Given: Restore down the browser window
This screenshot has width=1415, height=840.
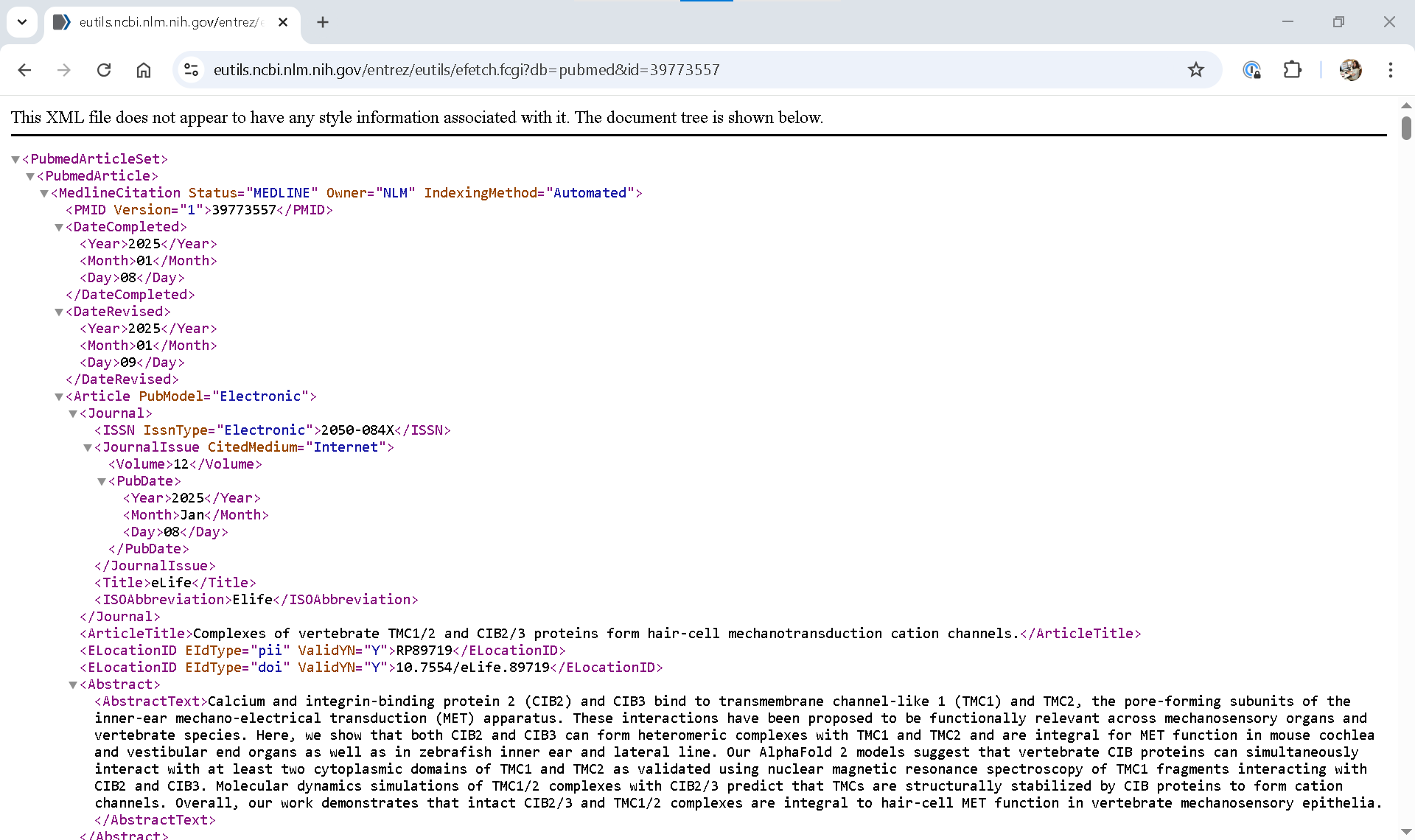Looking at the screenshot, I should point(1338,22).
